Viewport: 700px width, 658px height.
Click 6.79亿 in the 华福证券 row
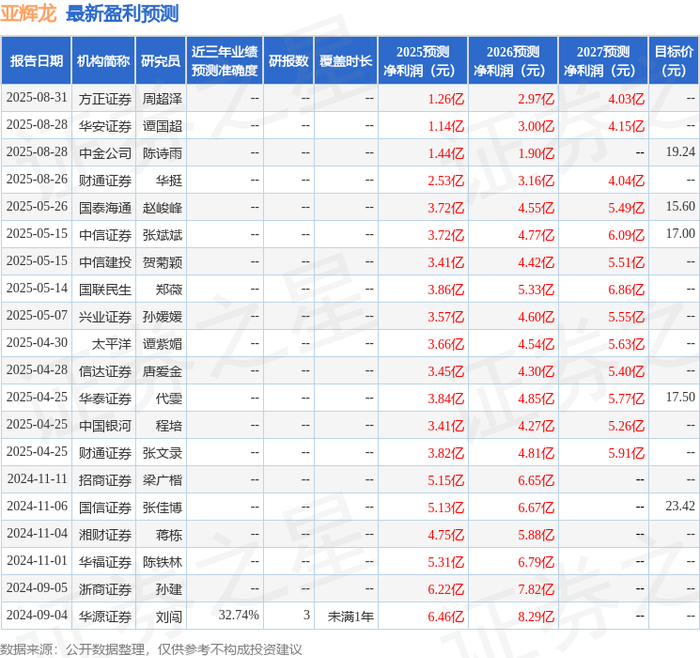(536, 562)
